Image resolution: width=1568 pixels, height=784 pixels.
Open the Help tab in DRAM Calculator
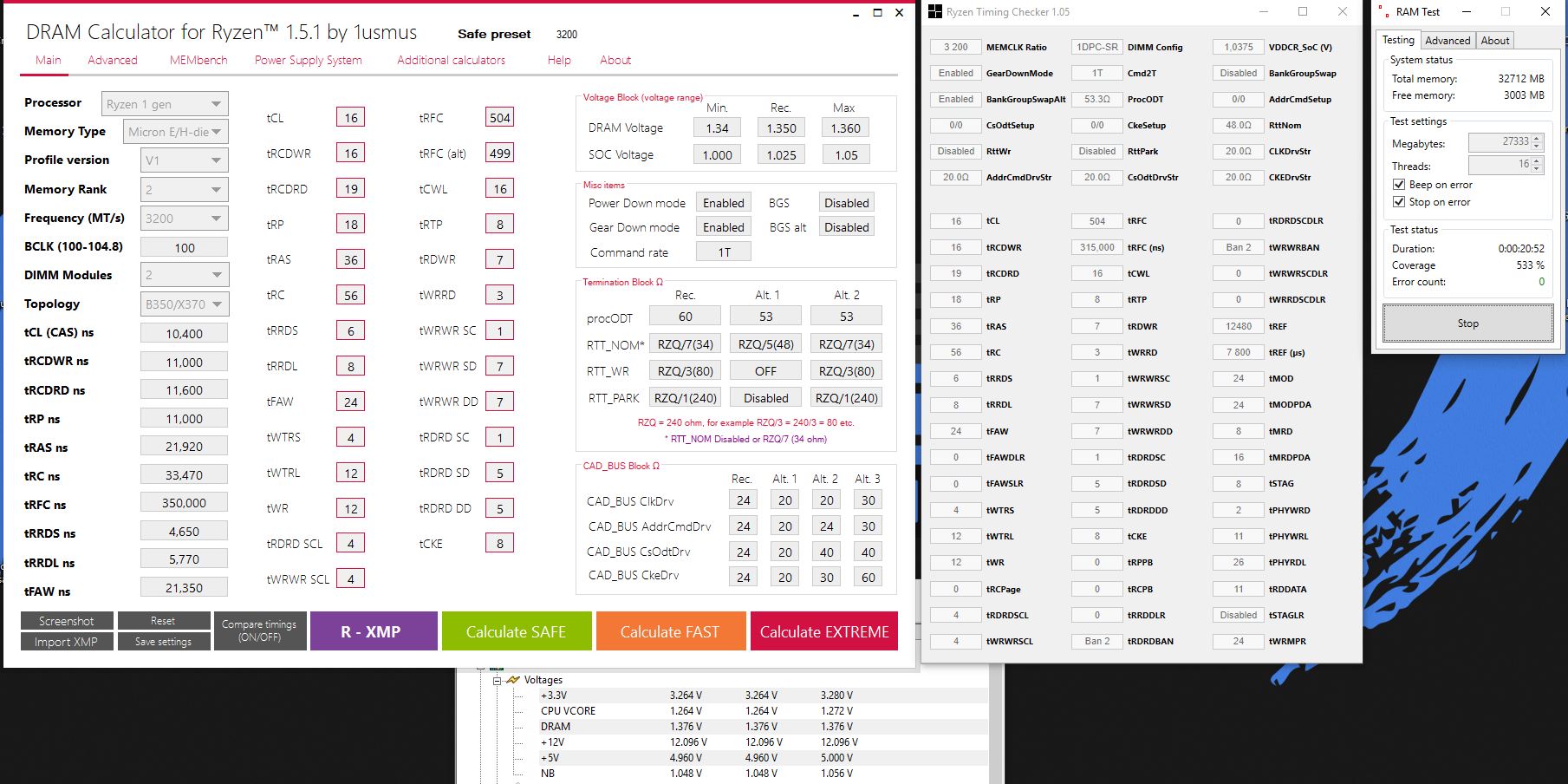coord(559,60)
